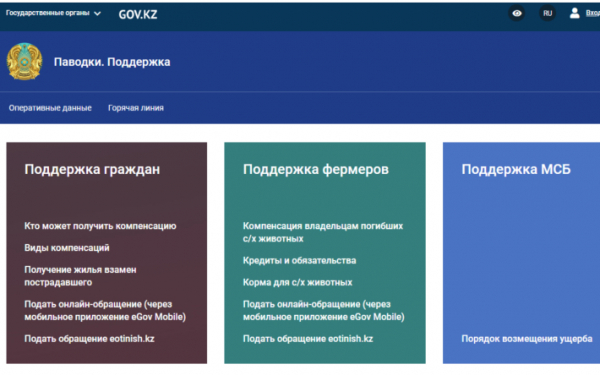The height and width of the screenshot is (375, 600).
Task: Open the GOV.KZ home logo
Action: click(138, 15)
